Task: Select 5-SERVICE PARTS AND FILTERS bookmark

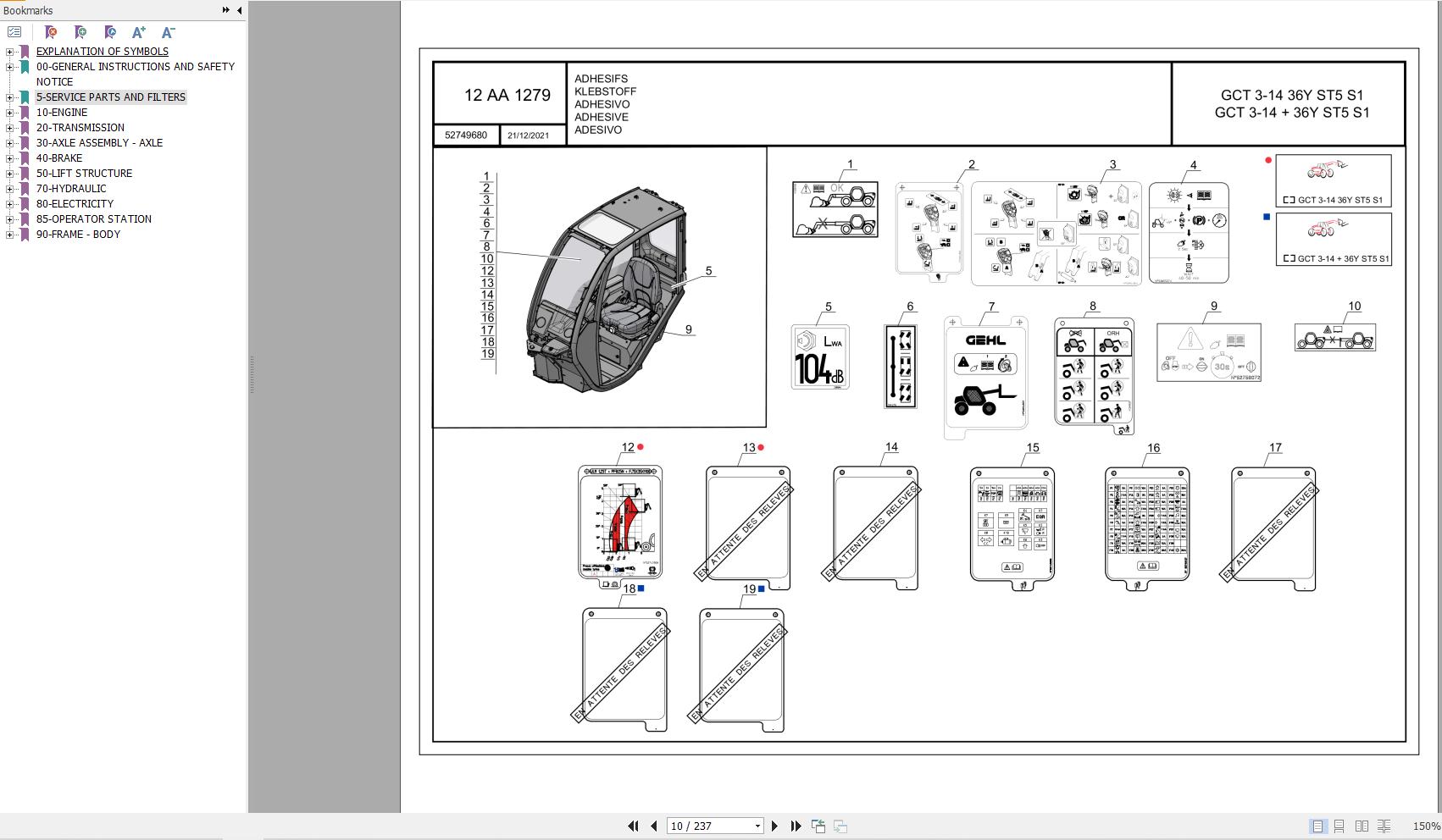Action: (110, 97)
